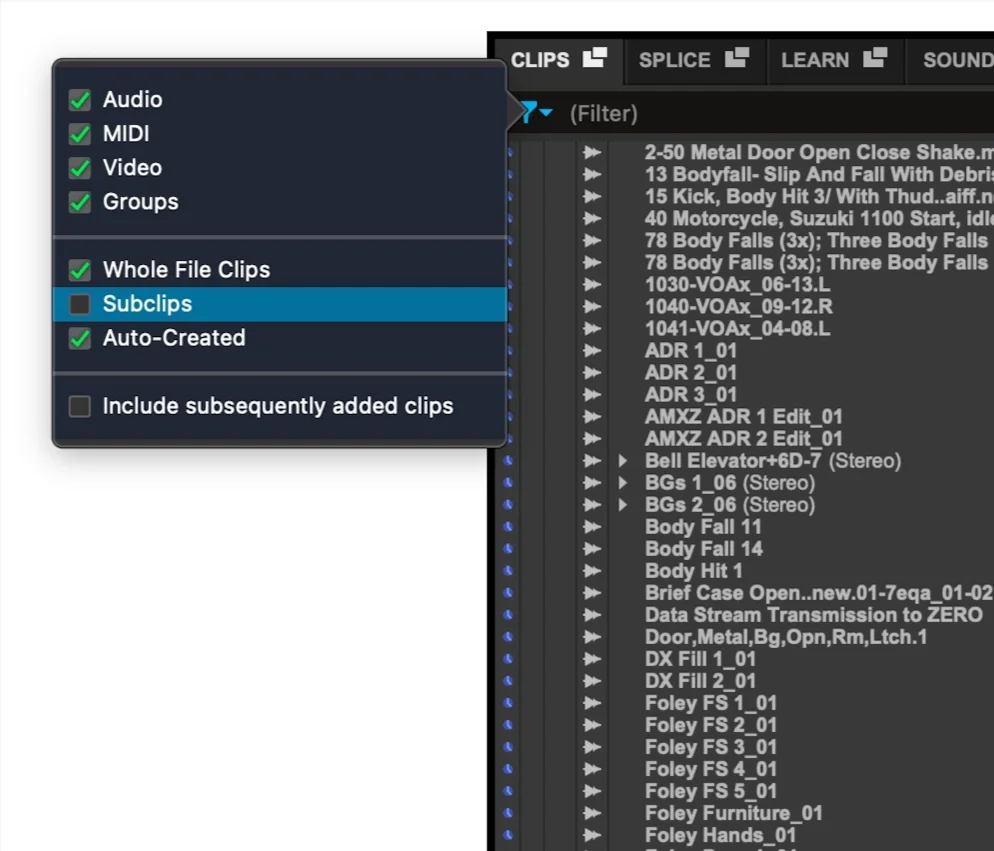Image resolution: width=994 pixels, height=851 pixels.
Task: Click the blue marker beside Body Fall 11
Action: tap(508, 526)
